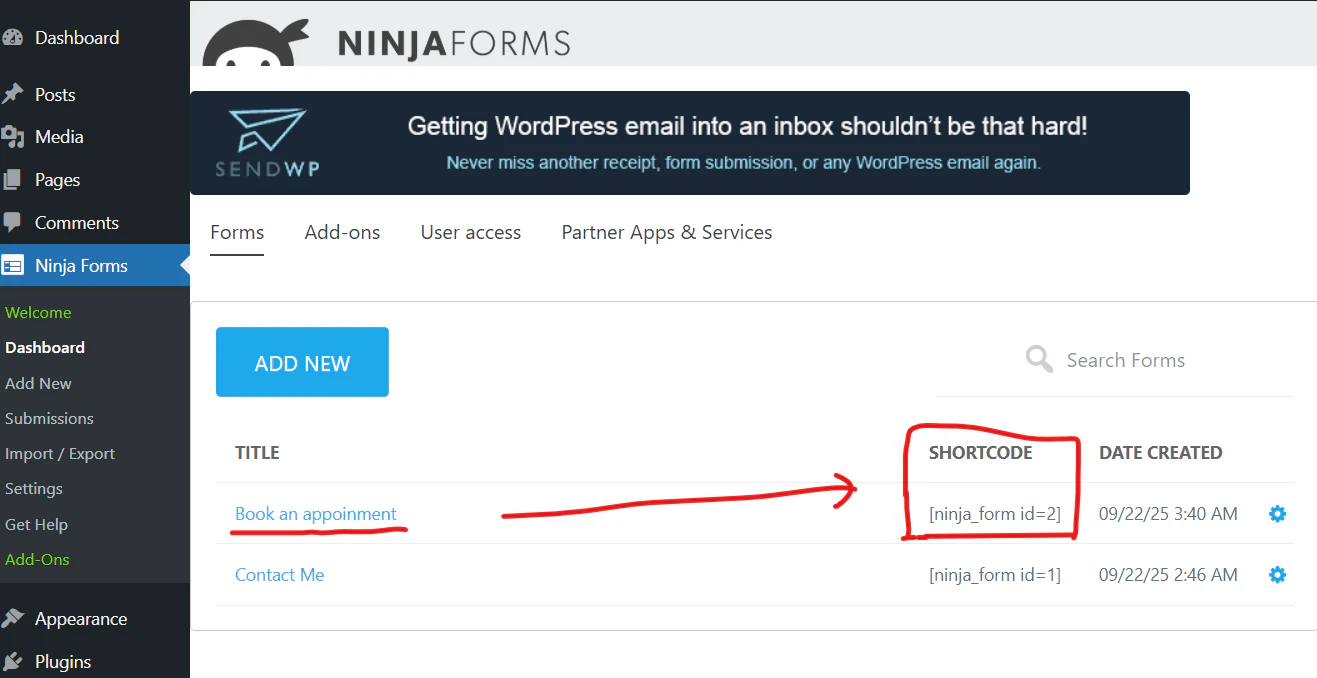Click the SendWP banner headline text
This screenshot has height=678, width=1317.
747,126
